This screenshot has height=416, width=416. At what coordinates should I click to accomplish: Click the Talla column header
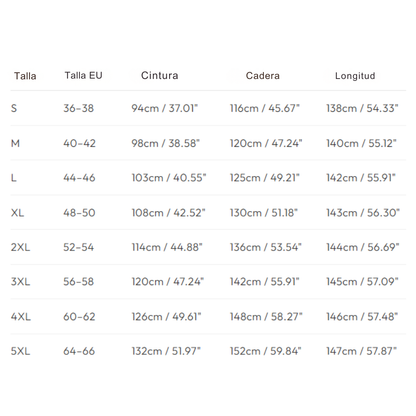[x=25, y=76]
